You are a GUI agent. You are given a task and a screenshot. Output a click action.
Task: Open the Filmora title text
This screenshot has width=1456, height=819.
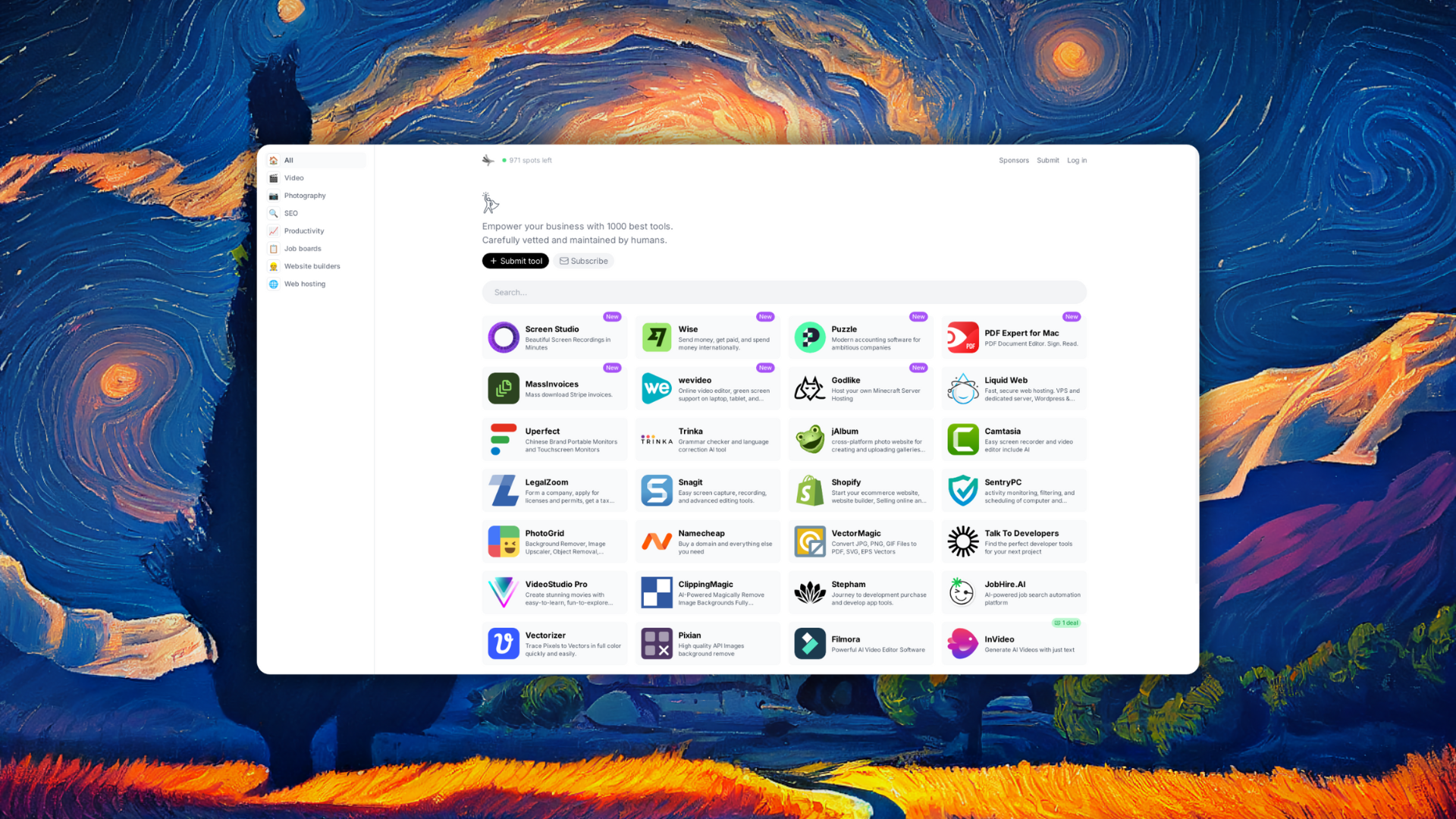846,639
